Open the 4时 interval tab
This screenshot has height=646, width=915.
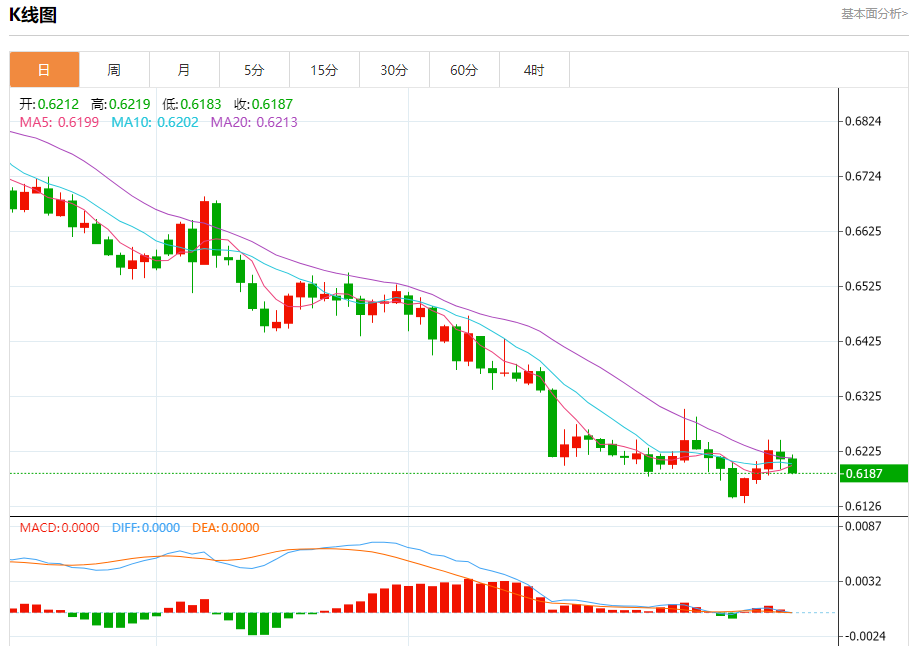pyautogui.click(x=535, y=70)
